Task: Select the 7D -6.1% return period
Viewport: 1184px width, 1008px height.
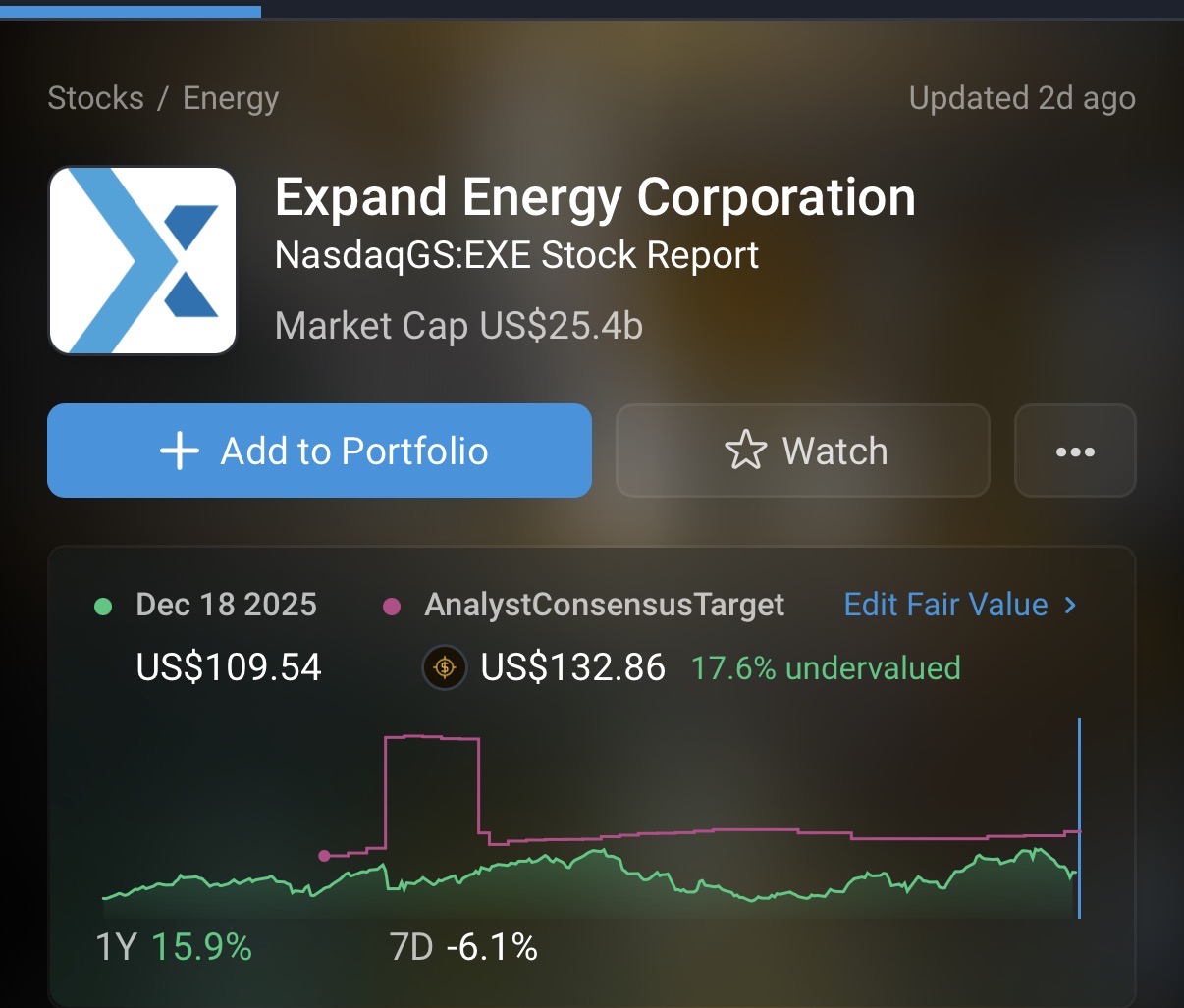Action: click(463, 948)
